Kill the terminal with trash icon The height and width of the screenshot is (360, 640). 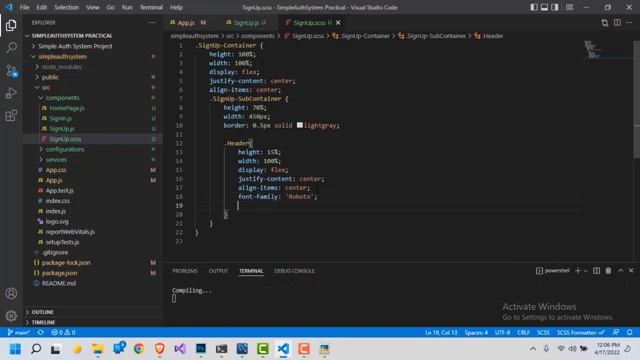(x=608, y=271)
